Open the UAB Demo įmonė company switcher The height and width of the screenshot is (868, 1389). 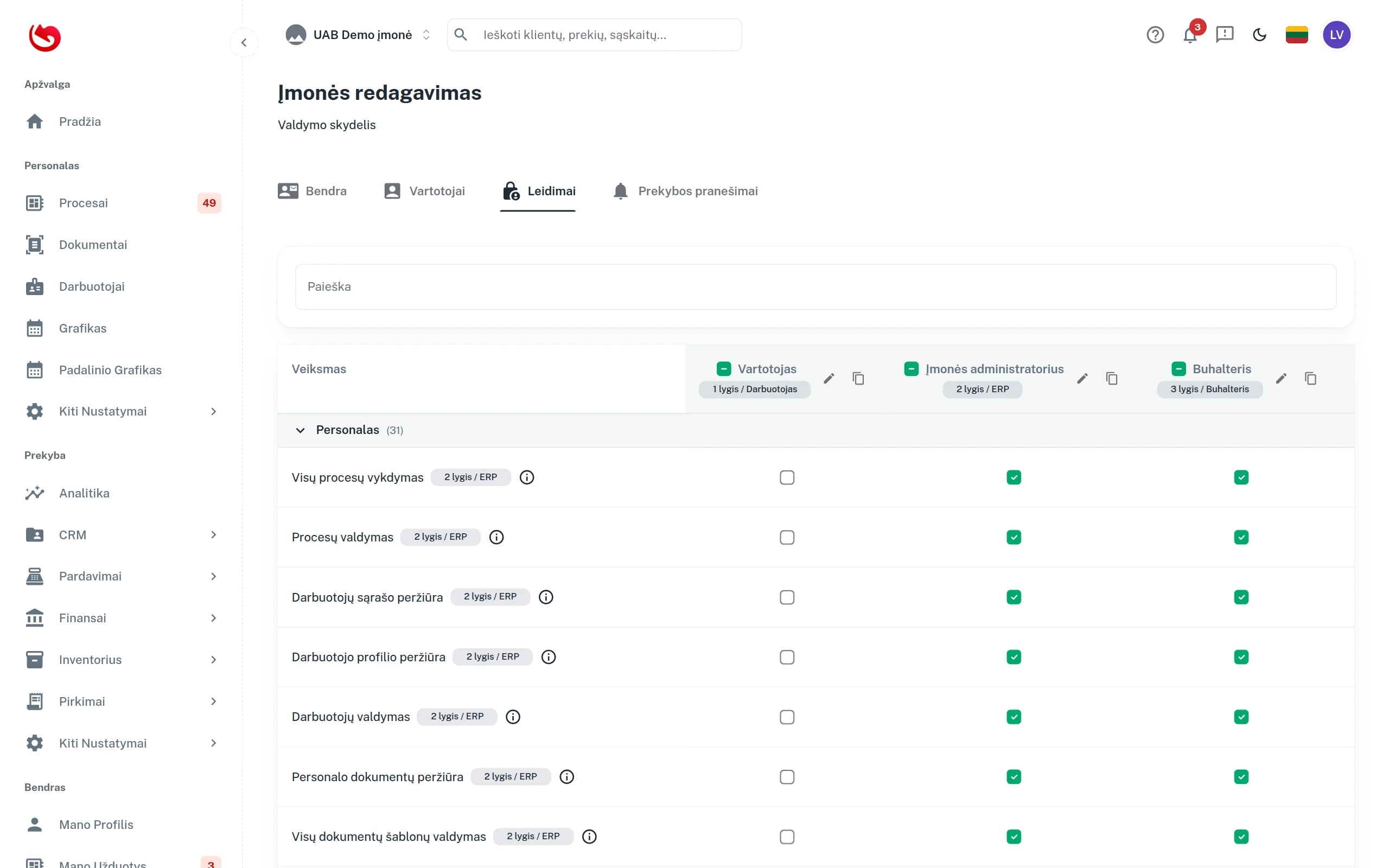[358, 34]
